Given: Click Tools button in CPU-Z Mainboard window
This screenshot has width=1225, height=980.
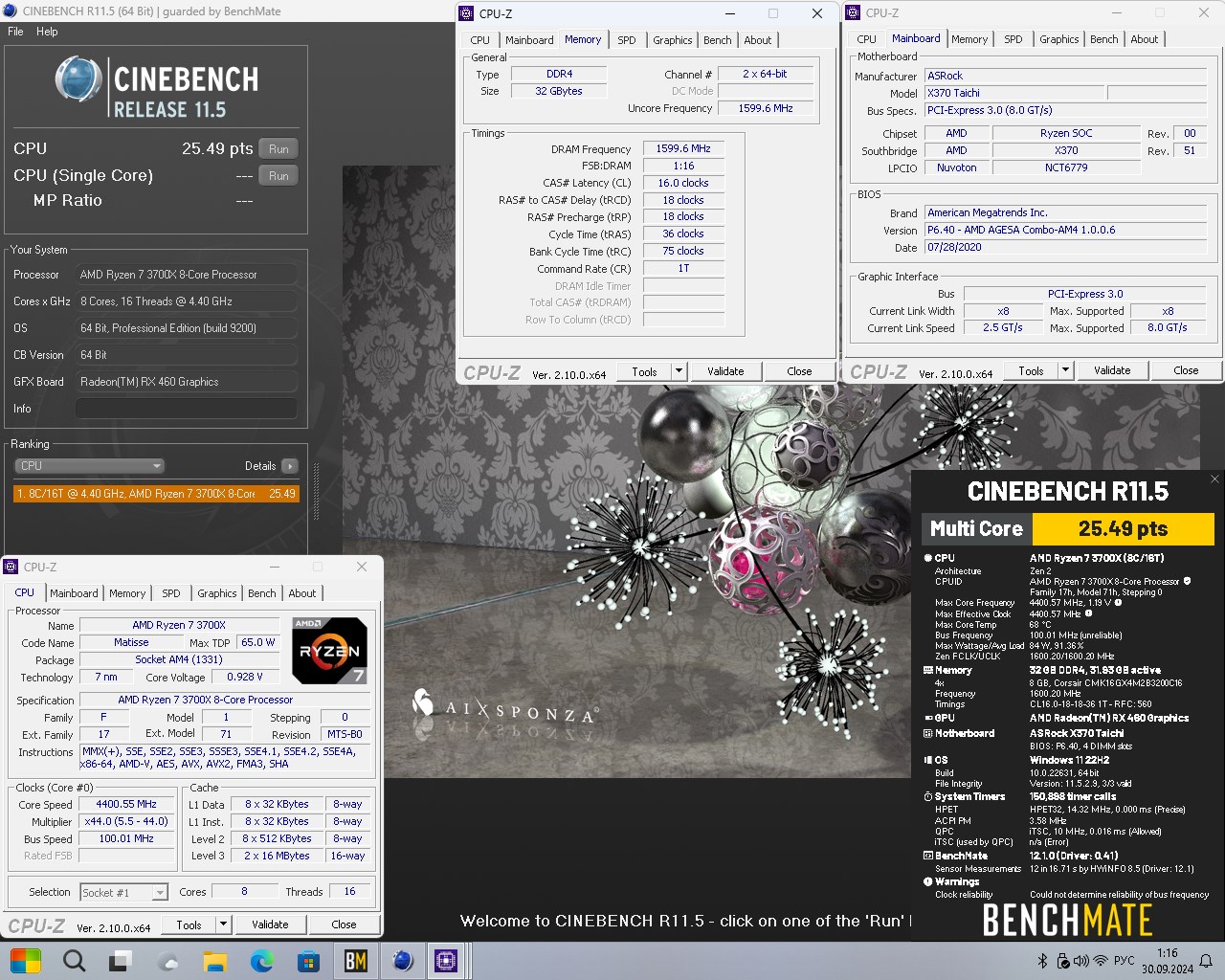Looking at the screenshot, I should [x=1032, y=370].
